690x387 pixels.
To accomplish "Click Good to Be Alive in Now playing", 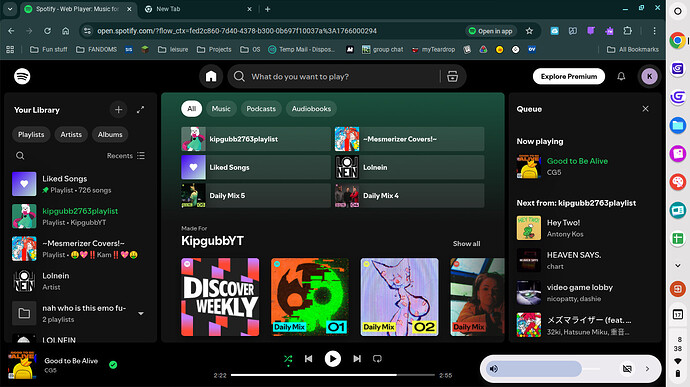I will pyautogui.click(x=577, y=161).
